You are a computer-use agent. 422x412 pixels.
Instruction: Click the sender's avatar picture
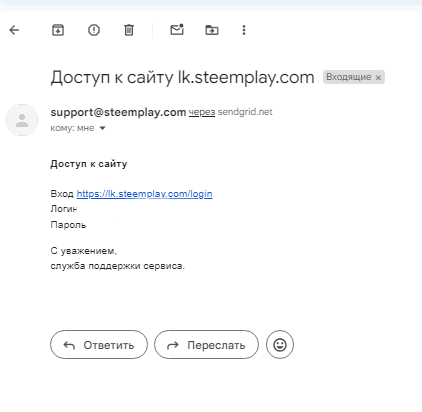[x=22, y=120]
